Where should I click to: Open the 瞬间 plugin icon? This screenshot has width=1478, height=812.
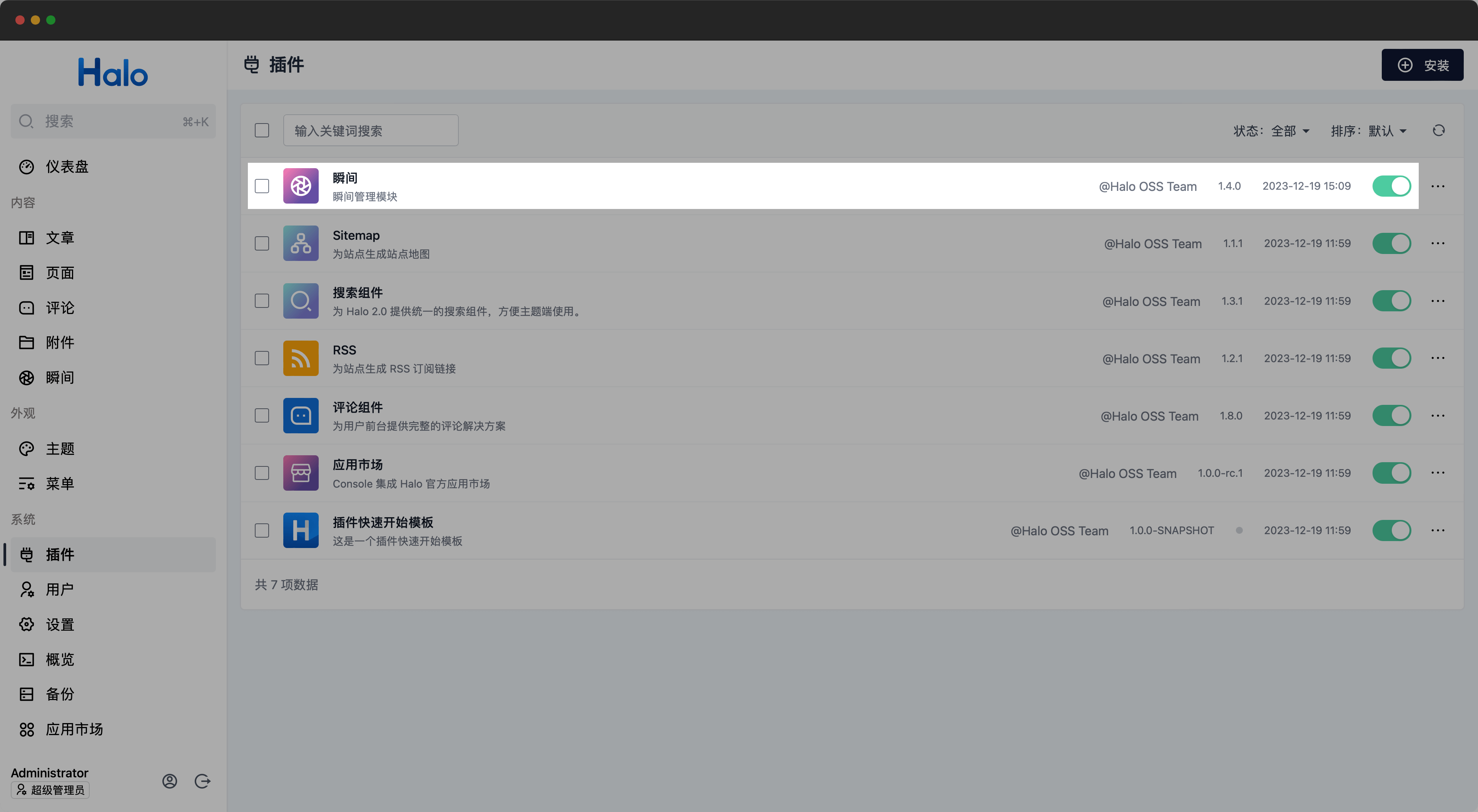pyautogui.click(x=301, y=186)
